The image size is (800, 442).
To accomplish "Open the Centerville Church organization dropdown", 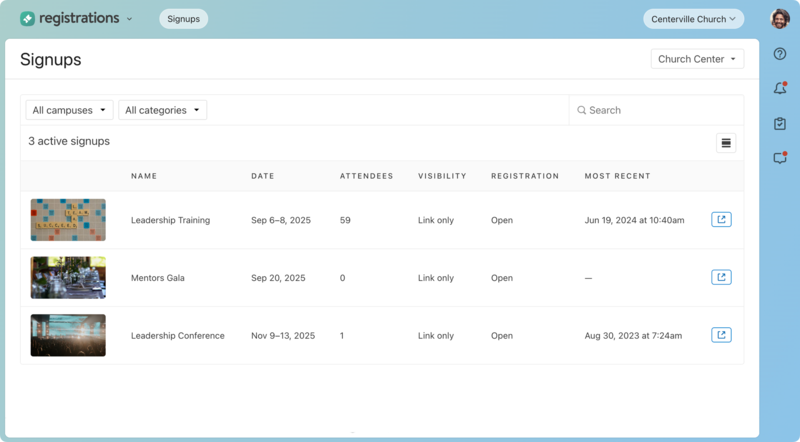I will [693, 19].
